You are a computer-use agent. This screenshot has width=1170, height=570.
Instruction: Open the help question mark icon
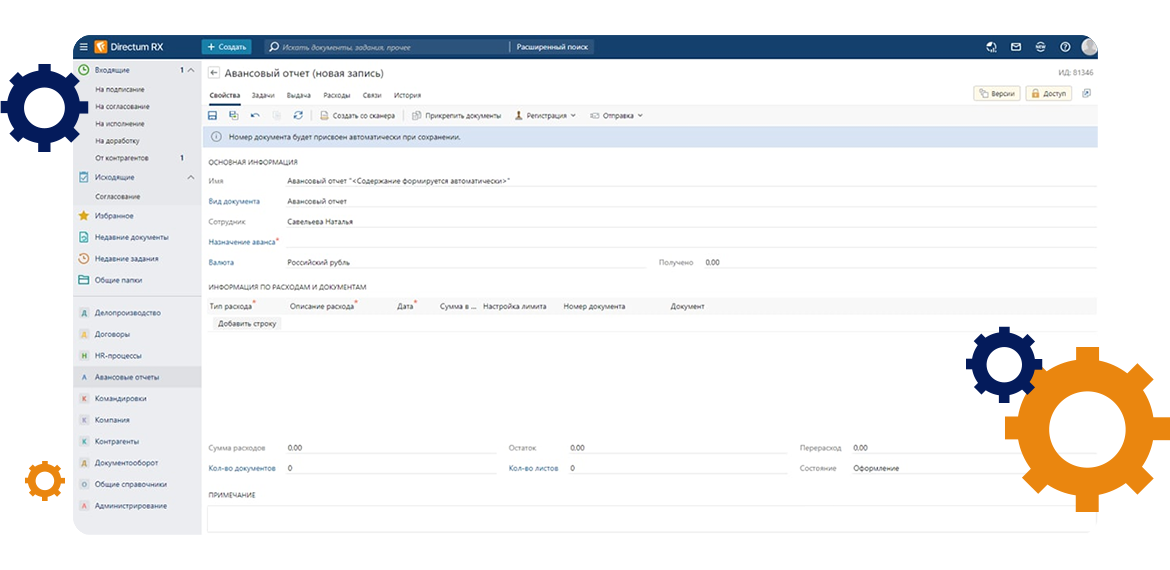(1065, 47)
